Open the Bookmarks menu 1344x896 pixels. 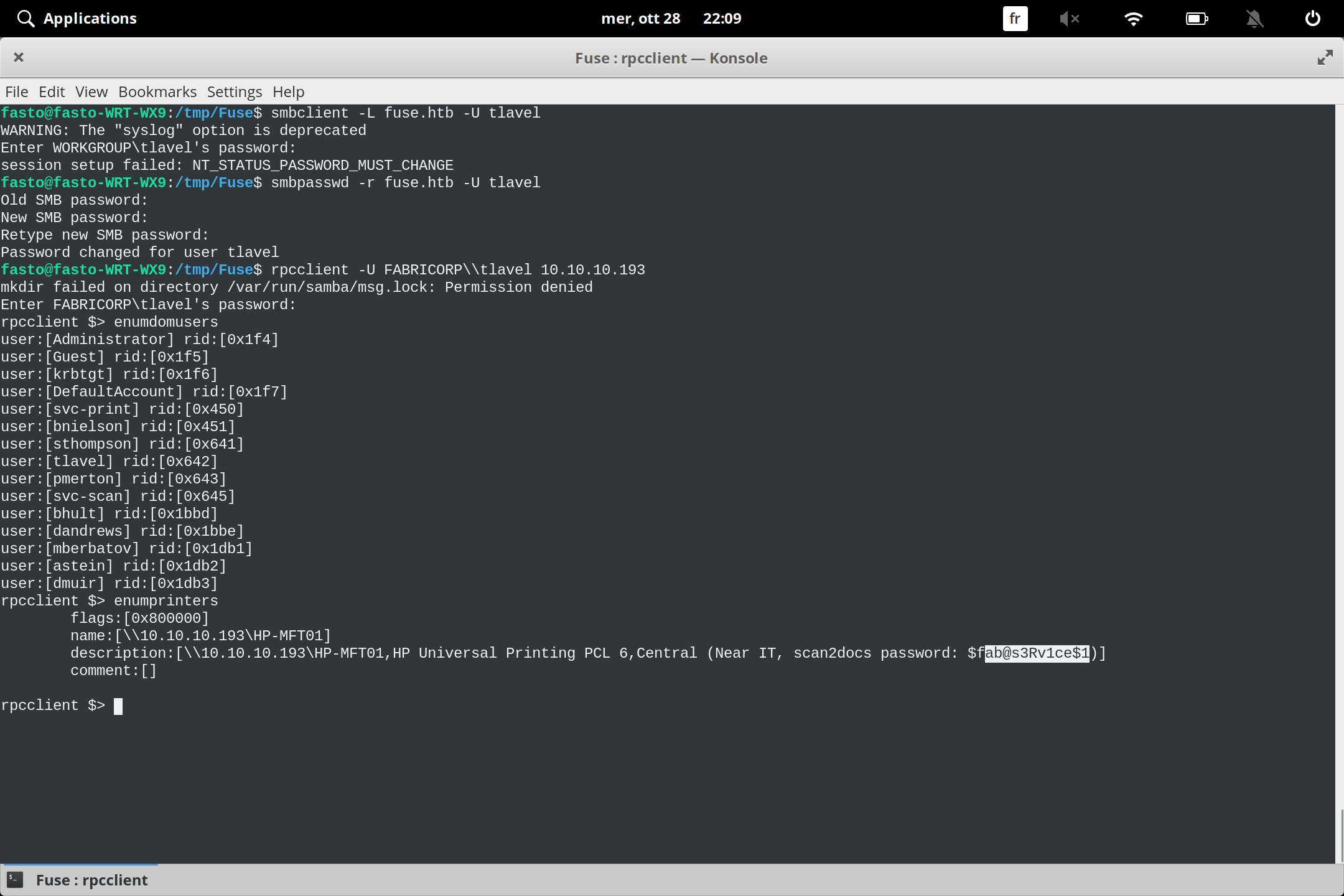pos(157,91)
